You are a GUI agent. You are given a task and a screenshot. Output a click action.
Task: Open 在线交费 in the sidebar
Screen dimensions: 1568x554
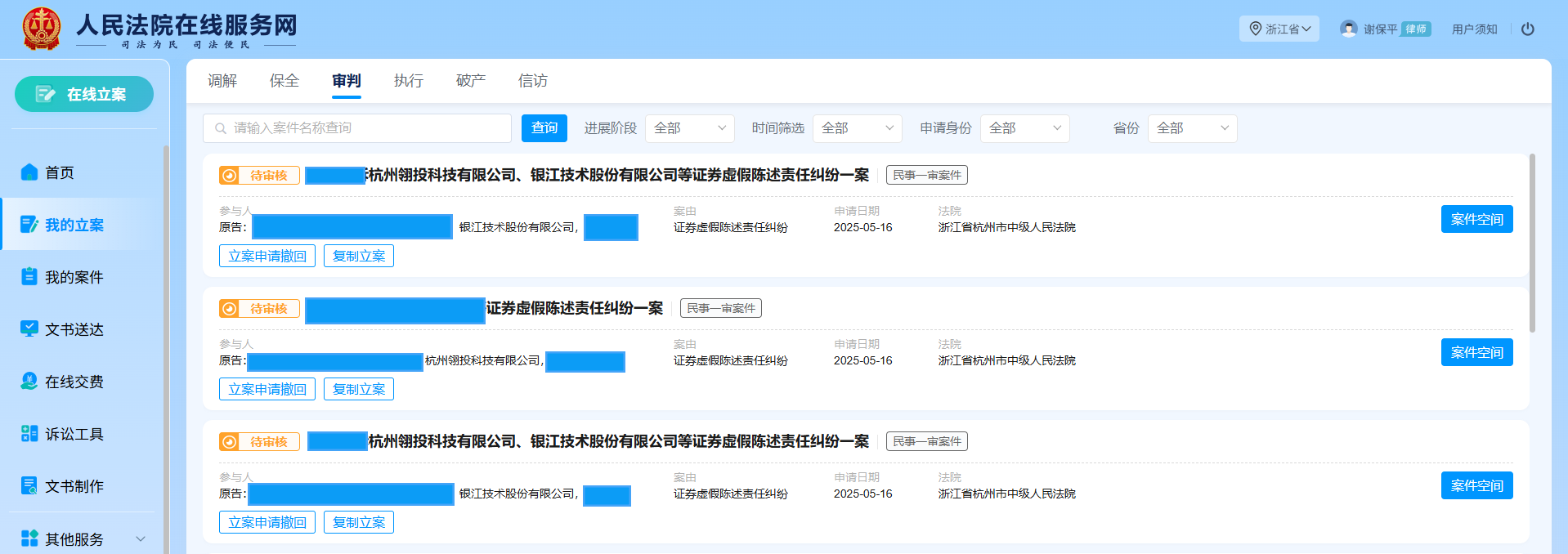74,382
